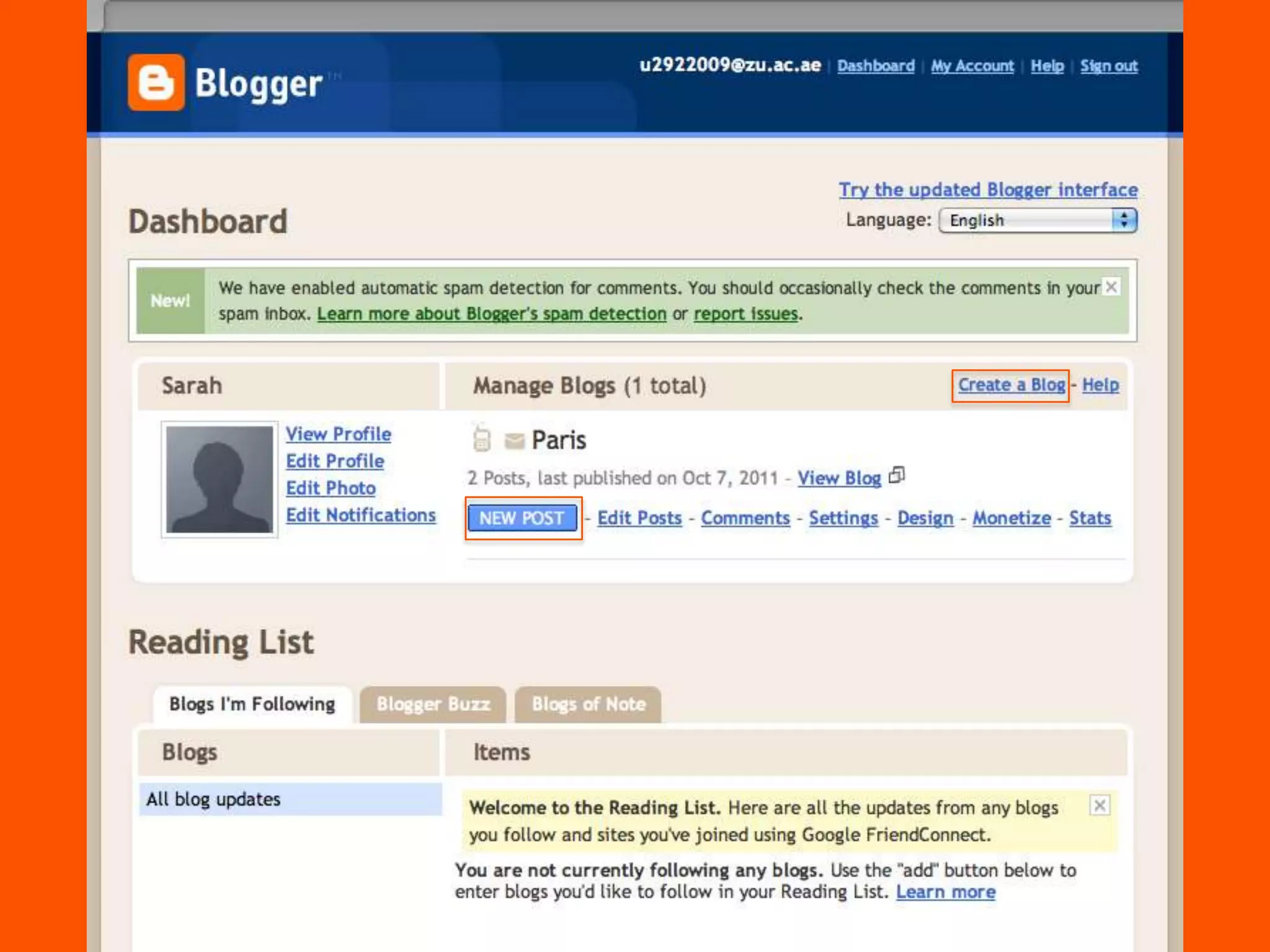Click the envelope icon beside Paris blog
Image resolution: width=1270 pixels, height=952 pixels.
(514, 441)
